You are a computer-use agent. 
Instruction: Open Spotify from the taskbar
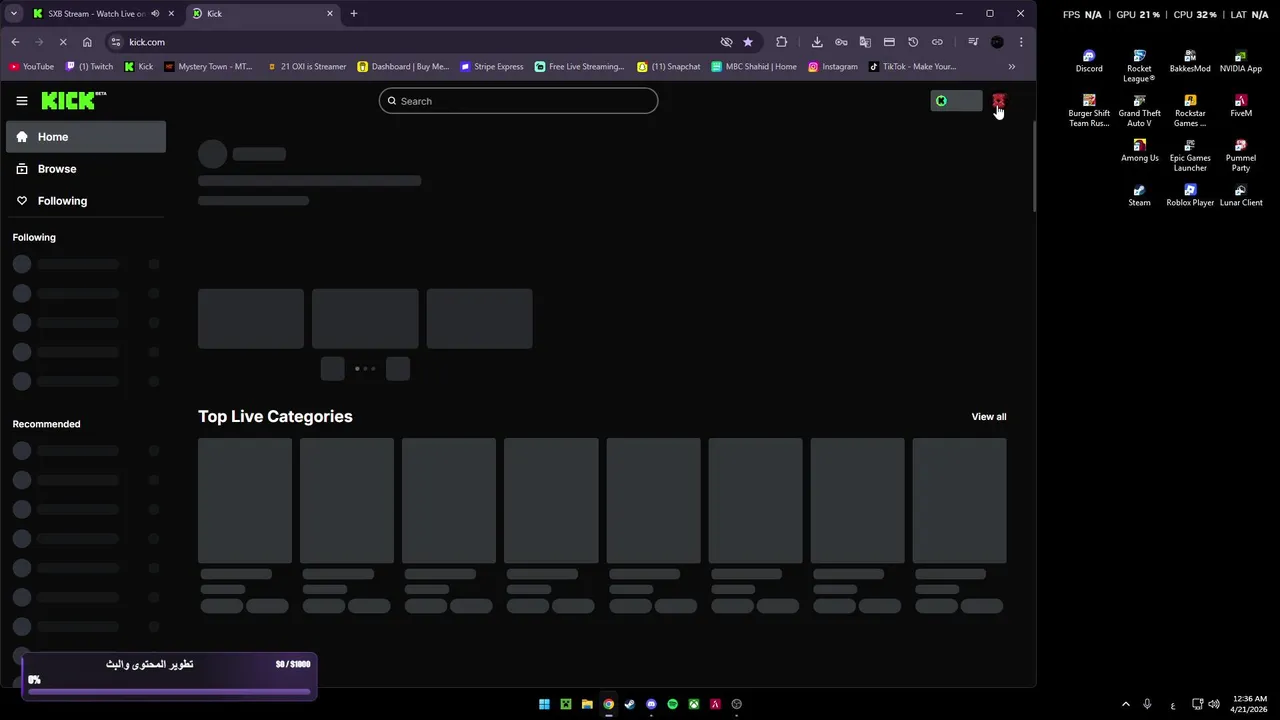click(x=672, y=704)
